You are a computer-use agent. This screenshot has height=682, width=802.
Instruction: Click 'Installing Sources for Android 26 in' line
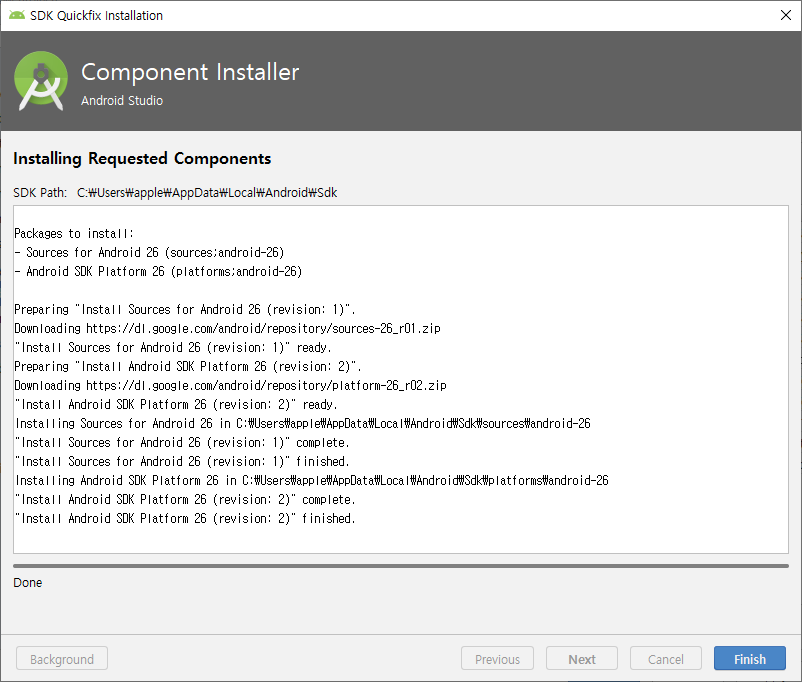(x=303, y=423)
